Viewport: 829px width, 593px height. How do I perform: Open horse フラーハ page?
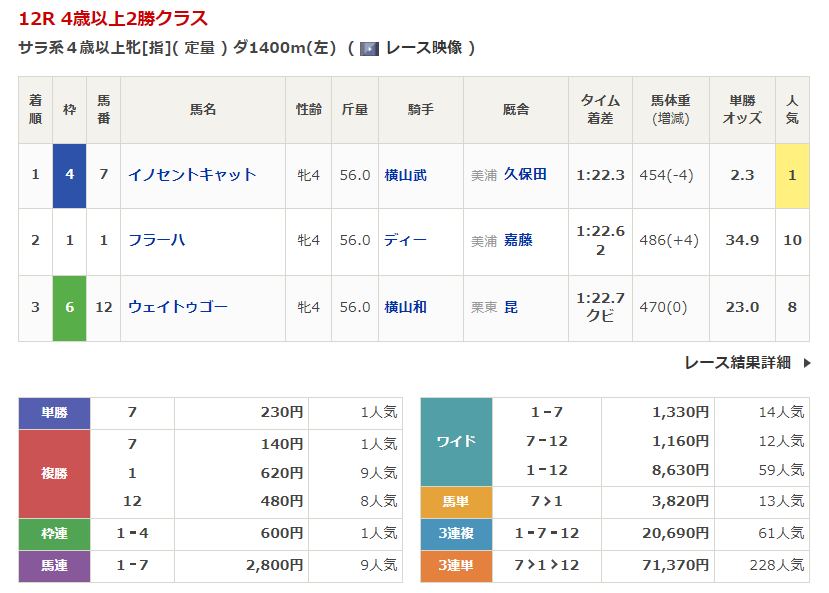156,240
